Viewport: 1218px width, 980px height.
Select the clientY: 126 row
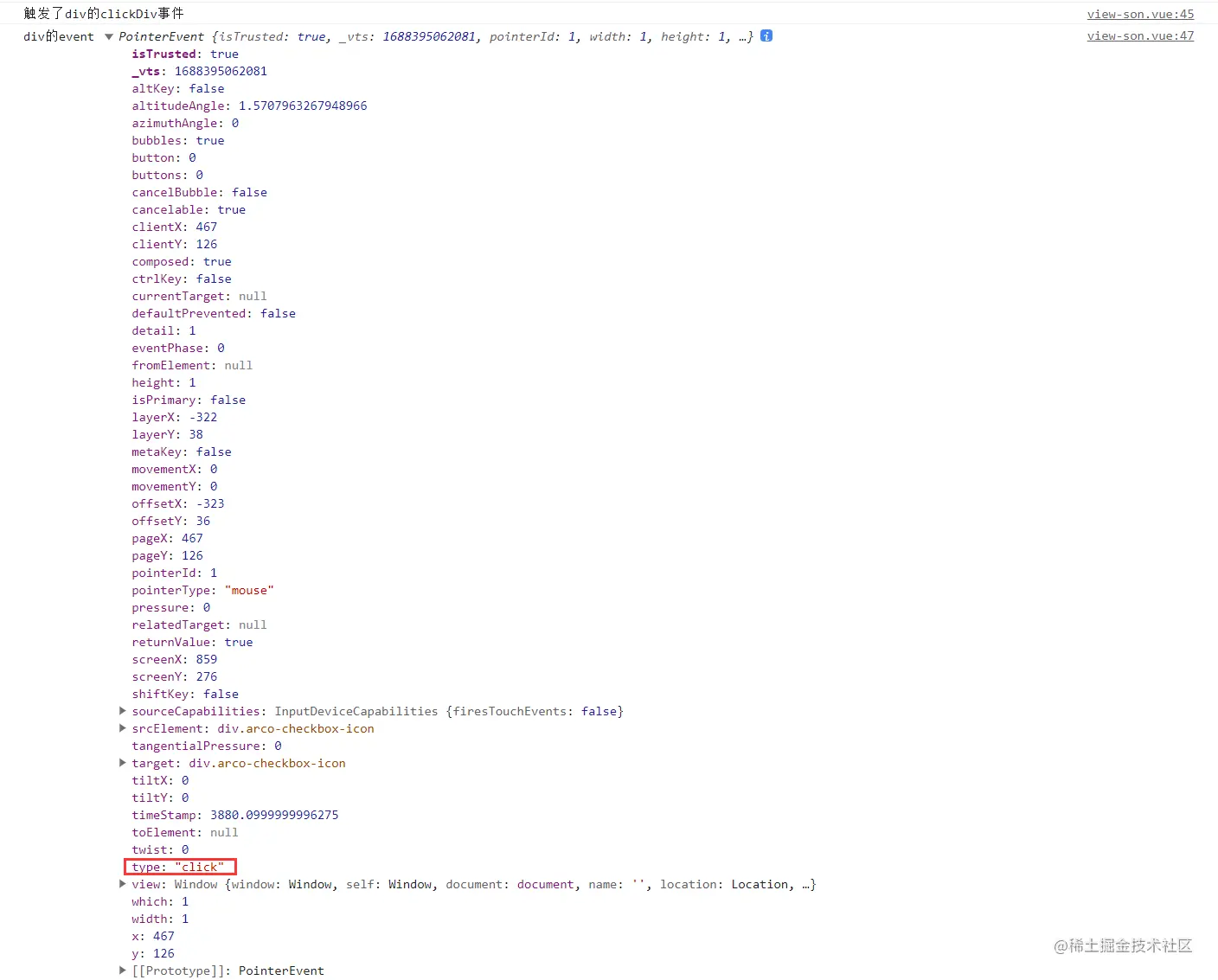[175, 244]
